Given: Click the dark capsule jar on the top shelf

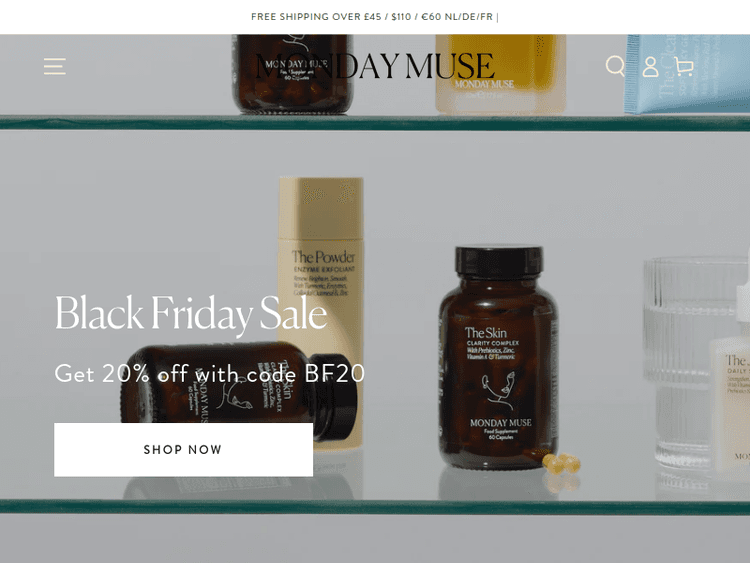Looking at the screenshot, I should coord(293,74).
